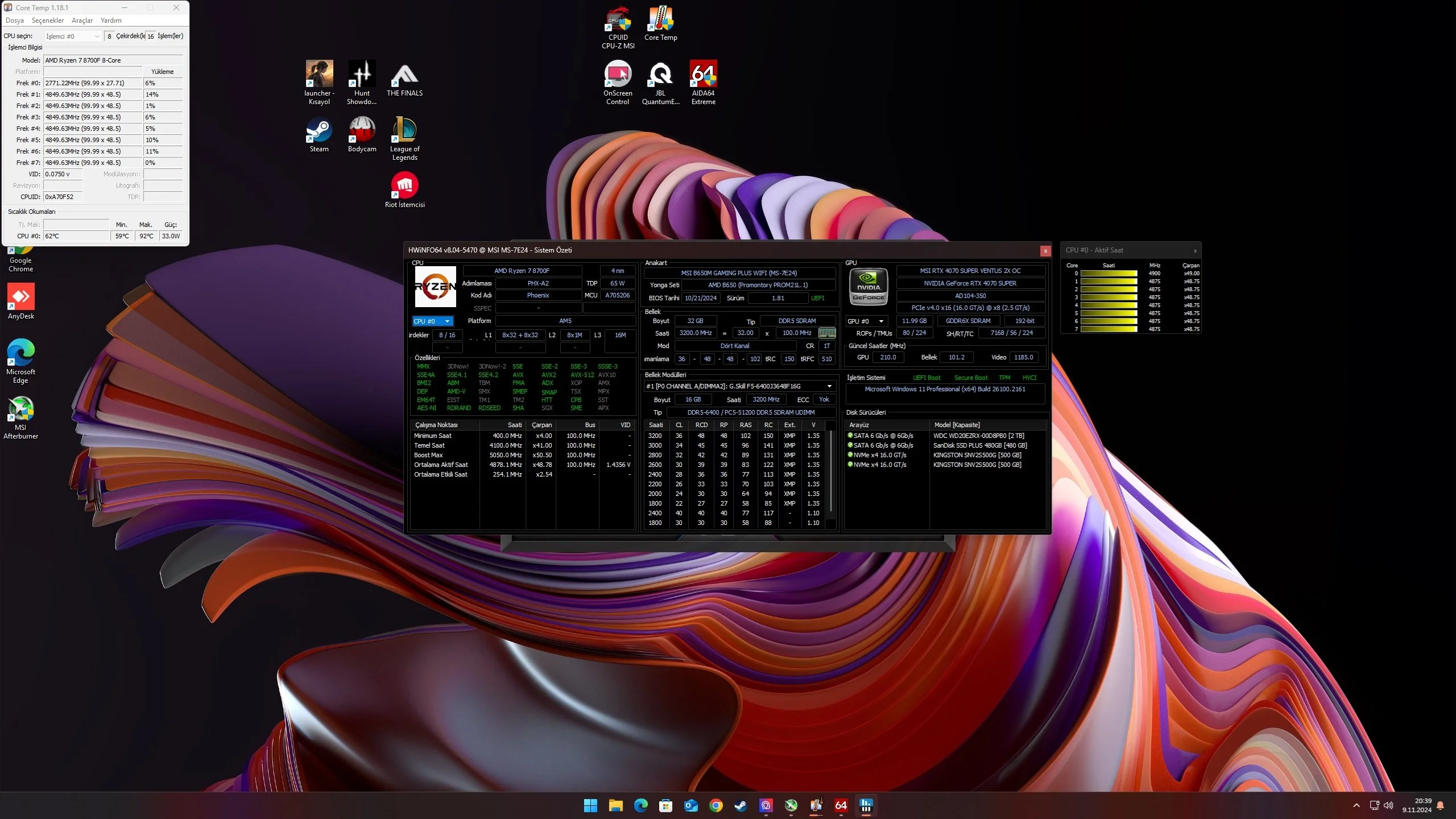The height and width of the screenshot is (819, 1456).
Task: Open Microsoft Store from the taskbar
Action: pyautogui.click(x=665, y=805)
